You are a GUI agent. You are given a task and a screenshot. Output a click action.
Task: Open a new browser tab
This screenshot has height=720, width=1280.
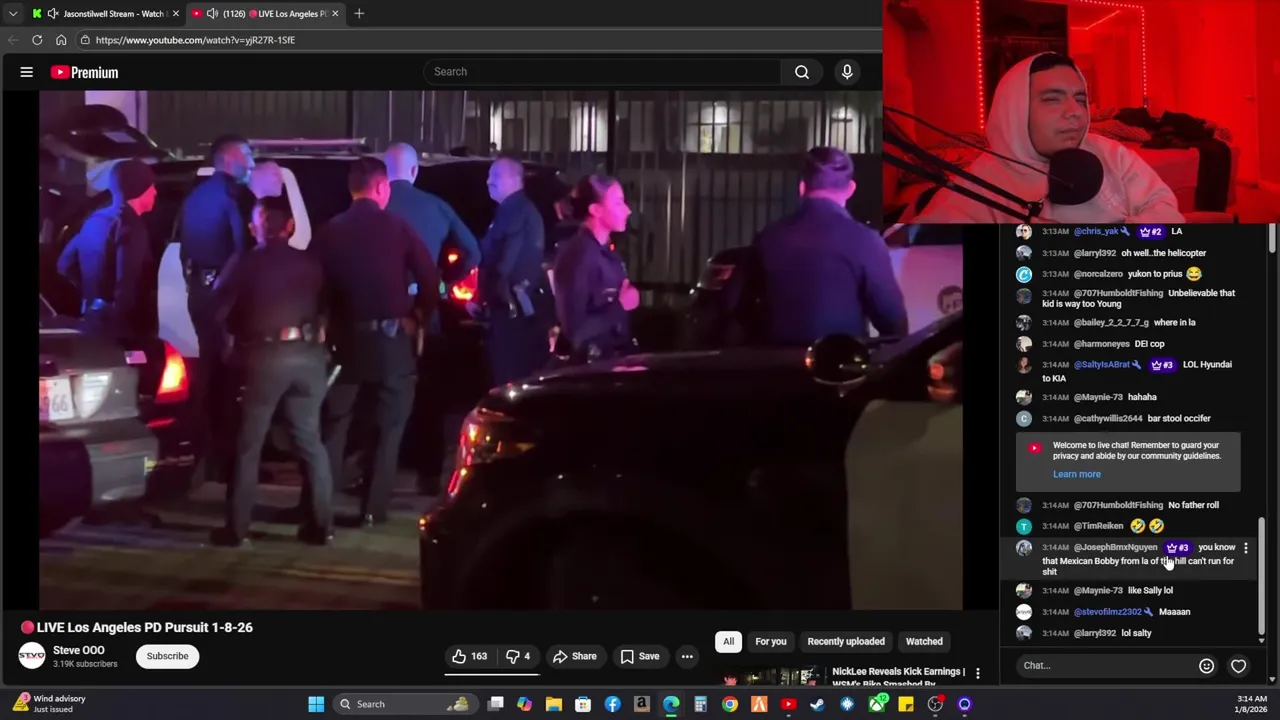[x=359, y=14]
